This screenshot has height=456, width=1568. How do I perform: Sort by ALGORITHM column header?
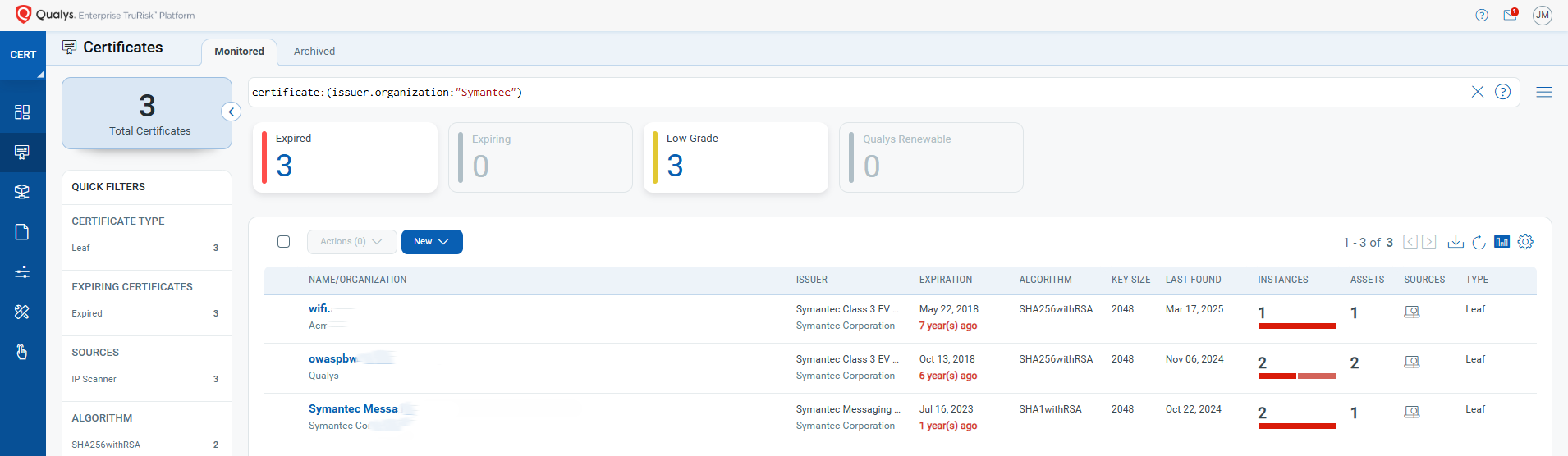click(1046, 280)
